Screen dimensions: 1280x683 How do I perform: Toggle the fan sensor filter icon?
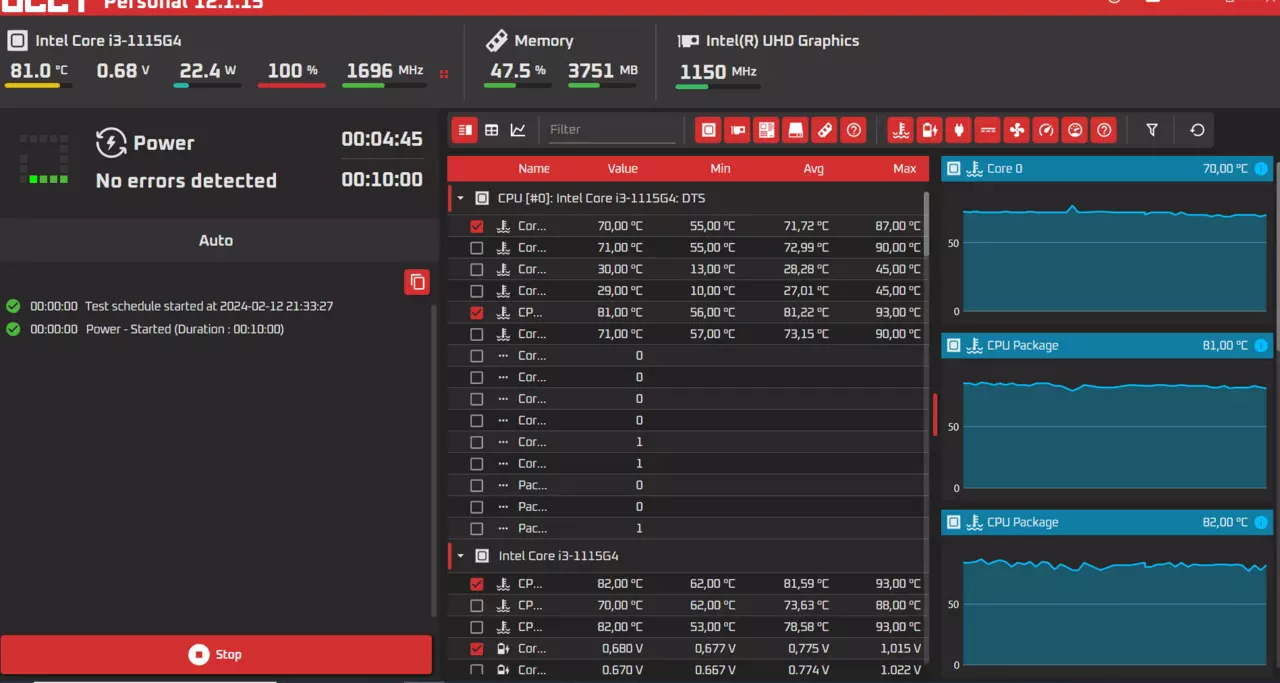pyautogui.click(x=1017, y=130)
